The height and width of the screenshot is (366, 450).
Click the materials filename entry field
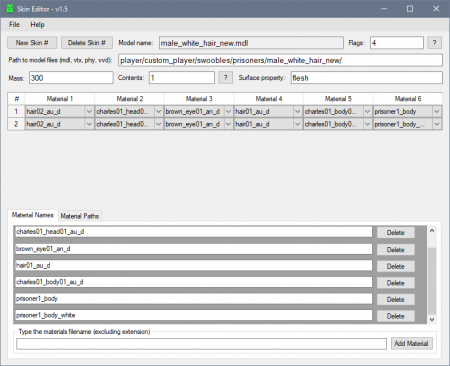[201, 344]
